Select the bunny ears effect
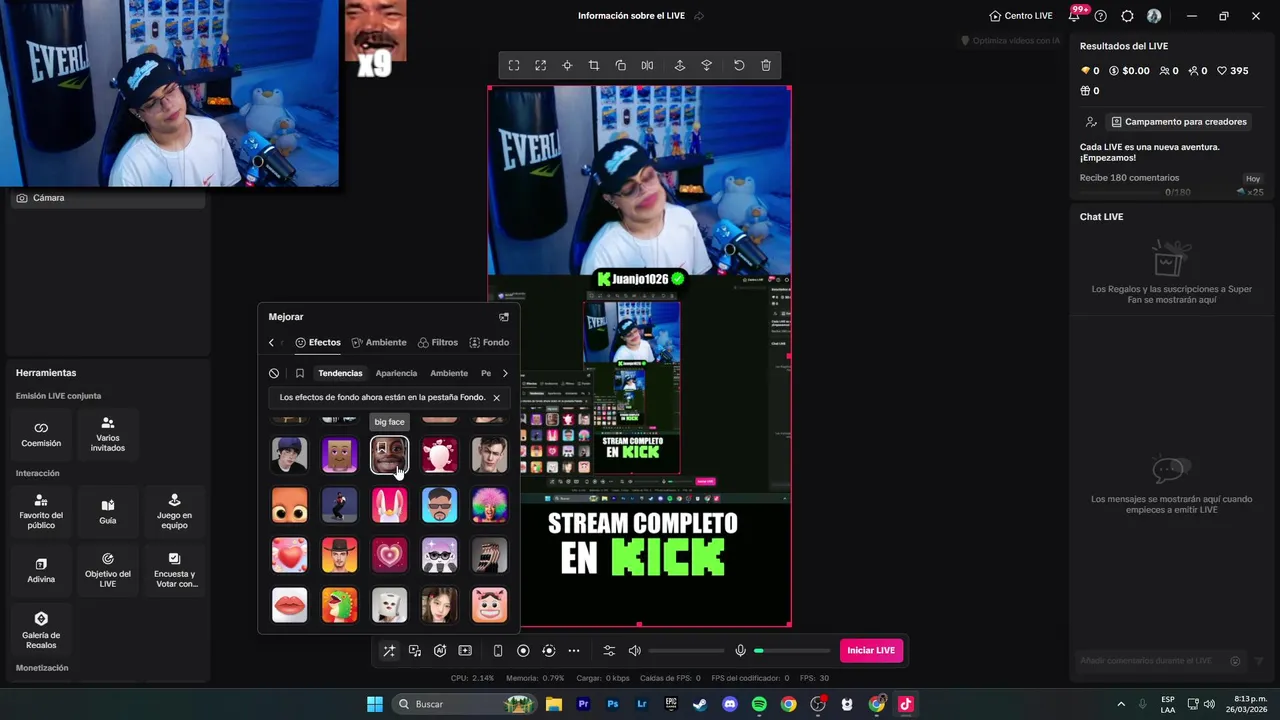Viewport: 1280px width, 720px height. pyautogui.click(x=389, y=505)
